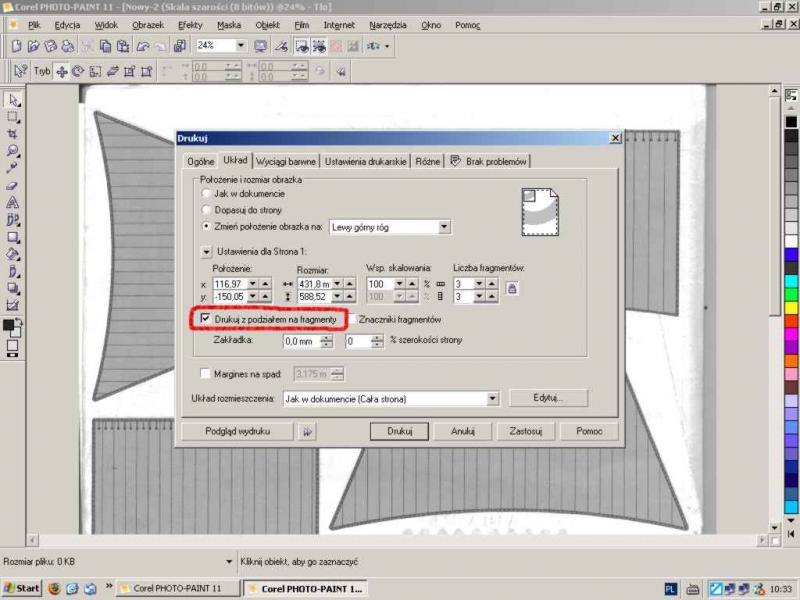
Task: Click the 'Zastosuj' button
Action: click(x=526, y=431)
